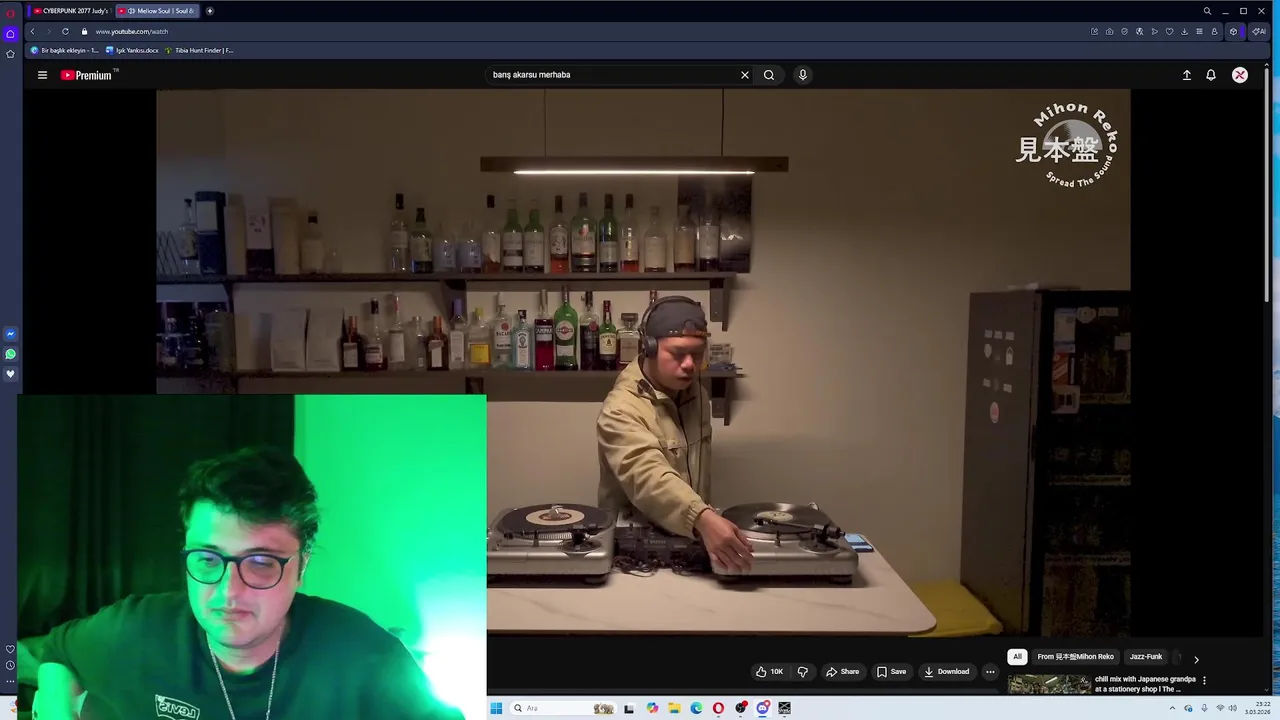Clear the YouTube search query
The image size is (1280, 720).
point(744,75)
